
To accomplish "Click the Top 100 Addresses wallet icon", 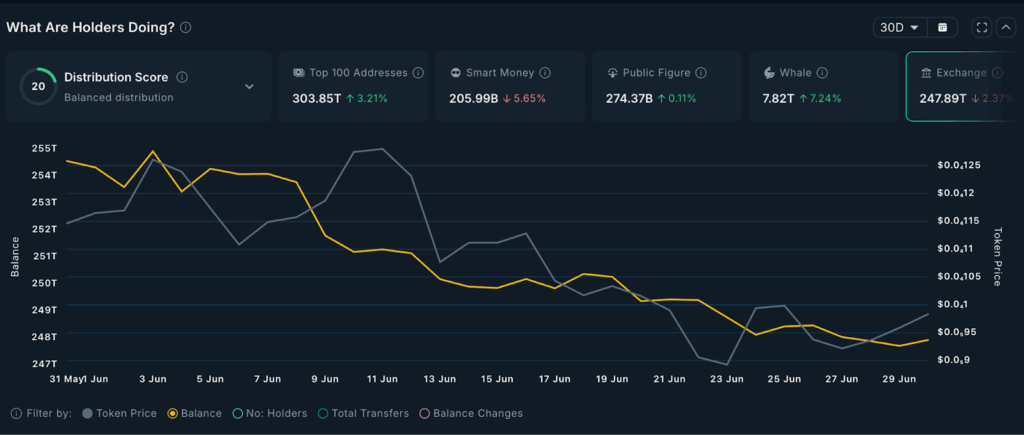I will click(298, 73).
